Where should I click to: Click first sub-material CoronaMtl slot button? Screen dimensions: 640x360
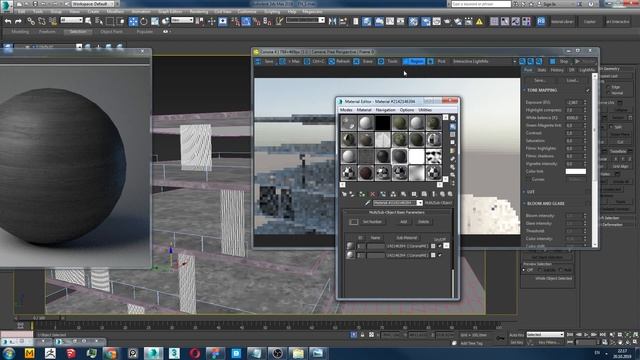coord(407,246)
